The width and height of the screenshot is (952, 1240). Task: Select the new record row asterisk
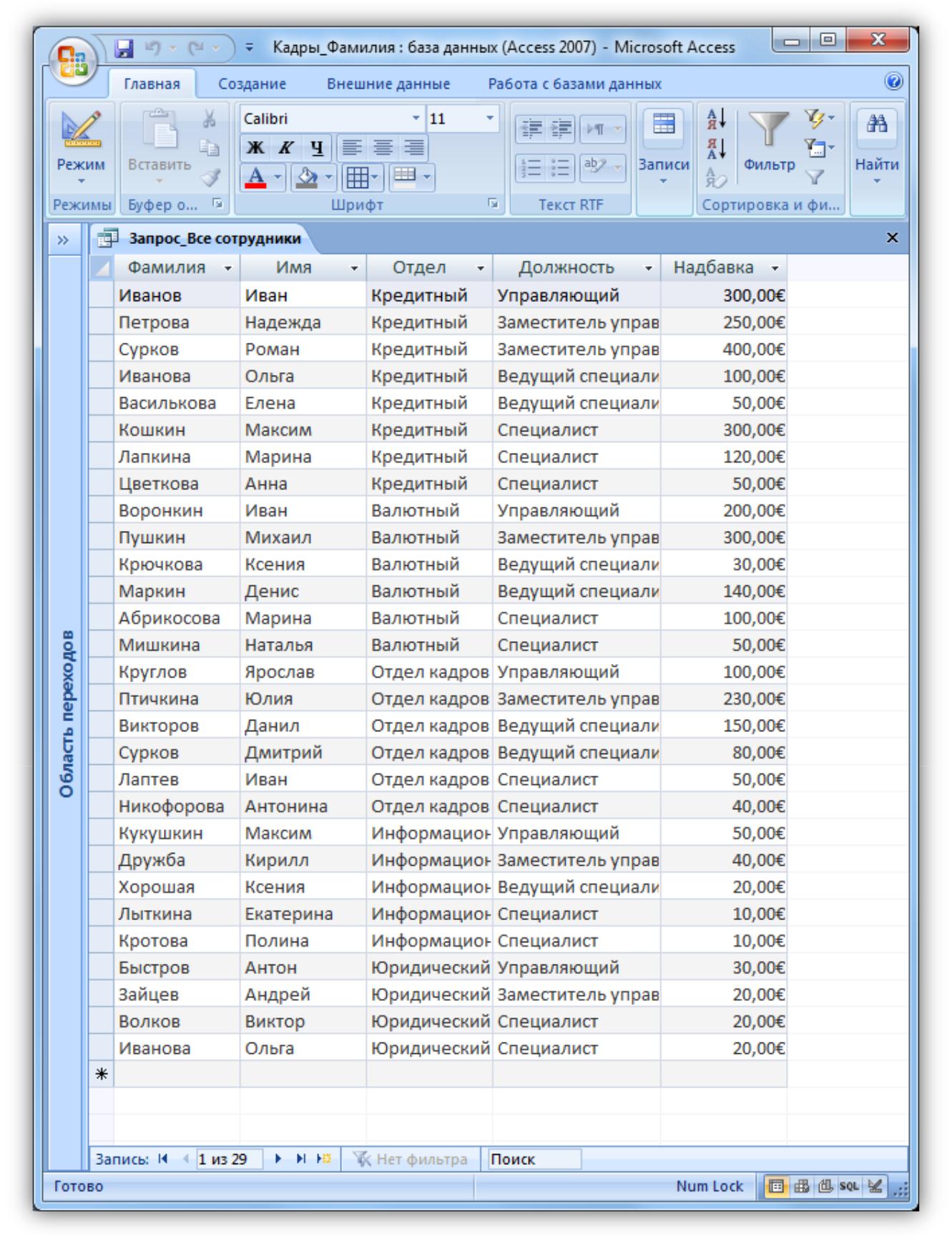click(x=101, y=1074)
